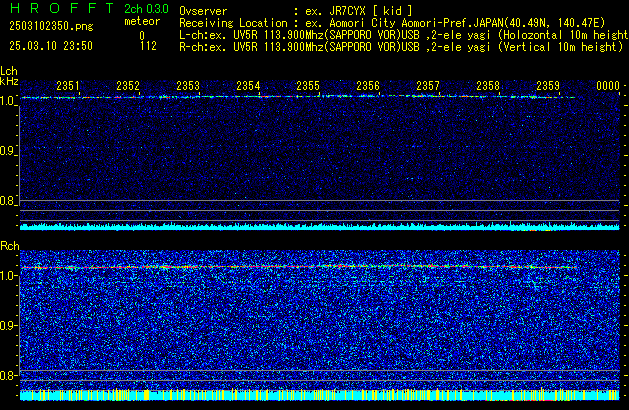Image resolution: width=629 pixels, height=410 pixels.
Task: Click the date-time 25.03.10 23:50
Action: tap(51, 46)
